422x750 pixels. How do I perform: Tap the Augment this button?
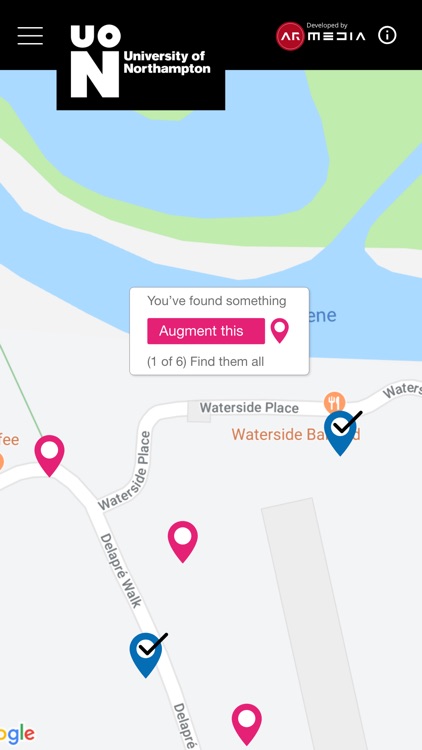pos(206,331)
